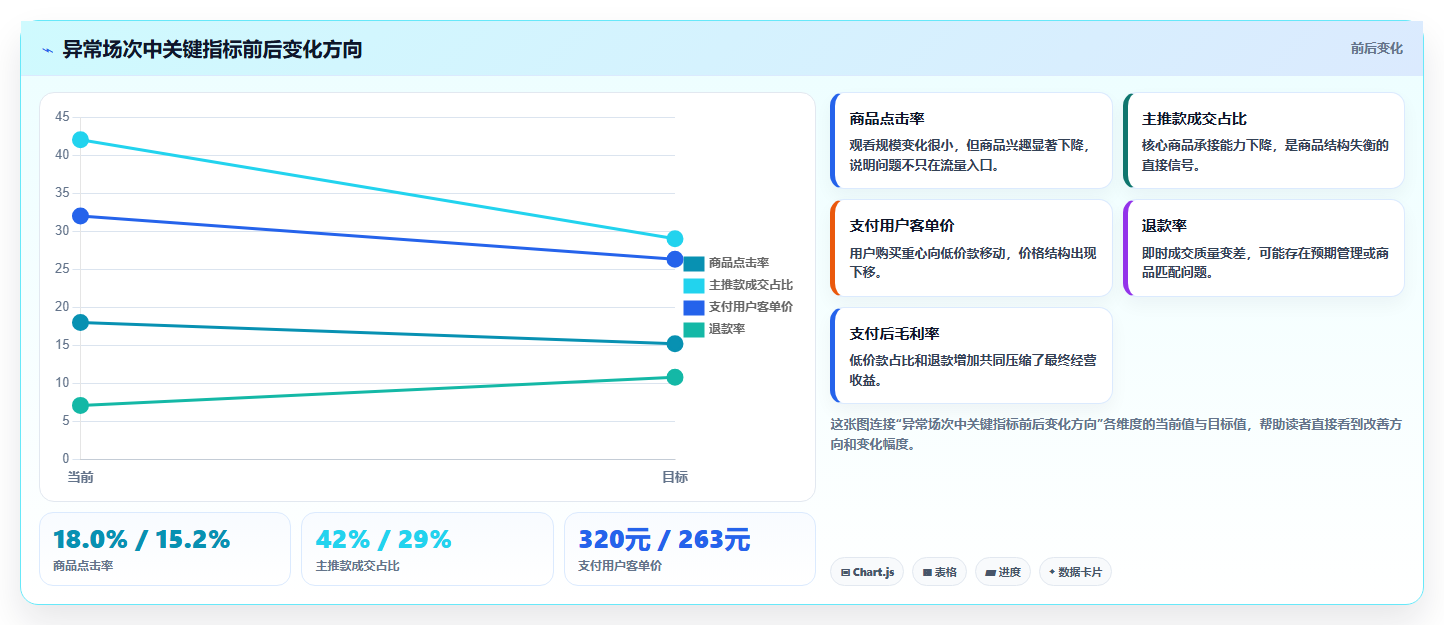1444x625 pixels.
Task: Toggle 退款率 legend color box
Action: [693, 329]
